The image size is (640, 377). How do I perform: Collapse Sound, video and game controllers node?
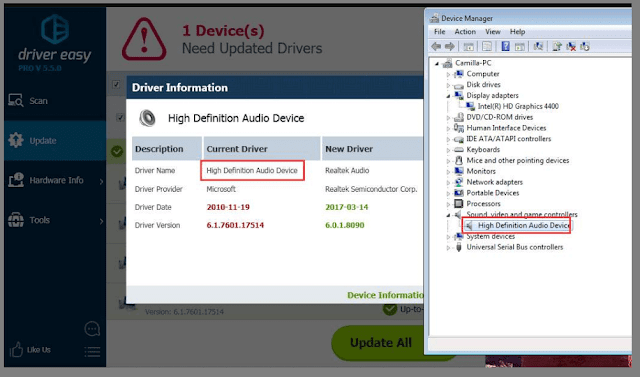click(x=448, y=215)
